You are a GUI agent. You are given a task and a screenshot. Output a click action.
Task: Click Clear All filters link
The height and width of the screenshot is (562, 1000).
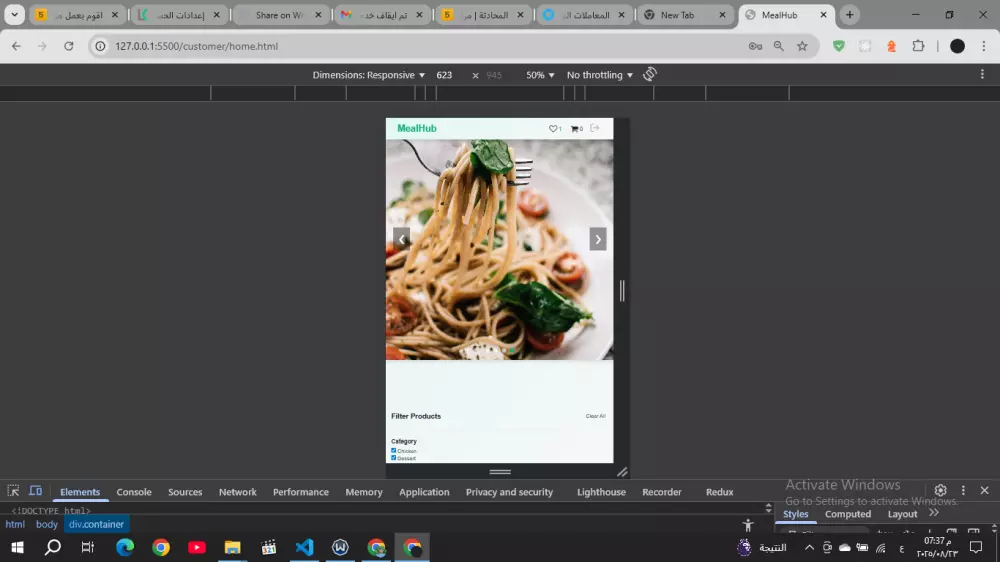[x=596, y=416]
